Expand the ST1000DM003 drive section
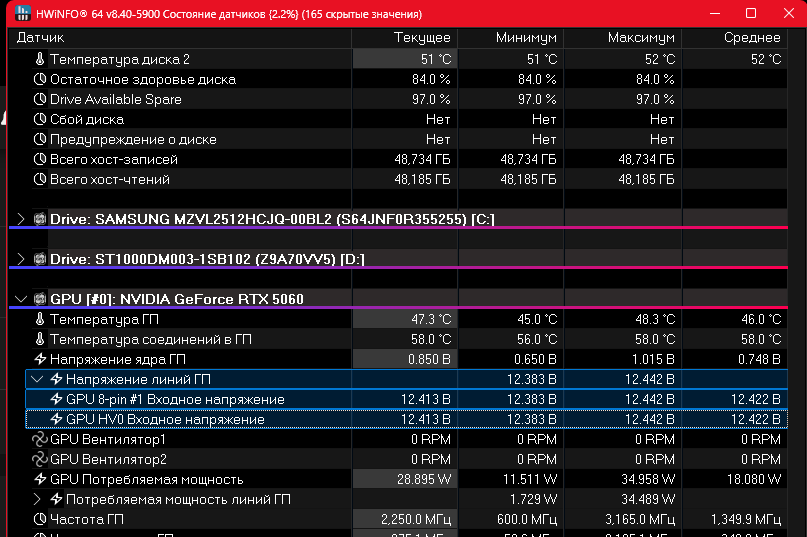807x537 pixels. [21, 260]
